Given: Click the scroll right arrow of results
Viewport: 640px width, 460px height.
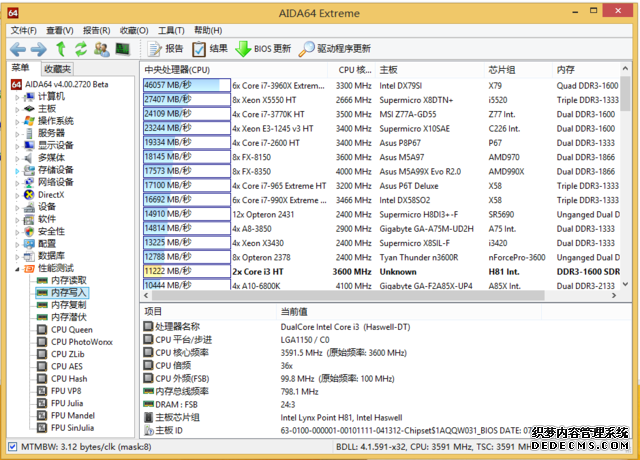Looking at the screenshot, I should click(614, 295).
